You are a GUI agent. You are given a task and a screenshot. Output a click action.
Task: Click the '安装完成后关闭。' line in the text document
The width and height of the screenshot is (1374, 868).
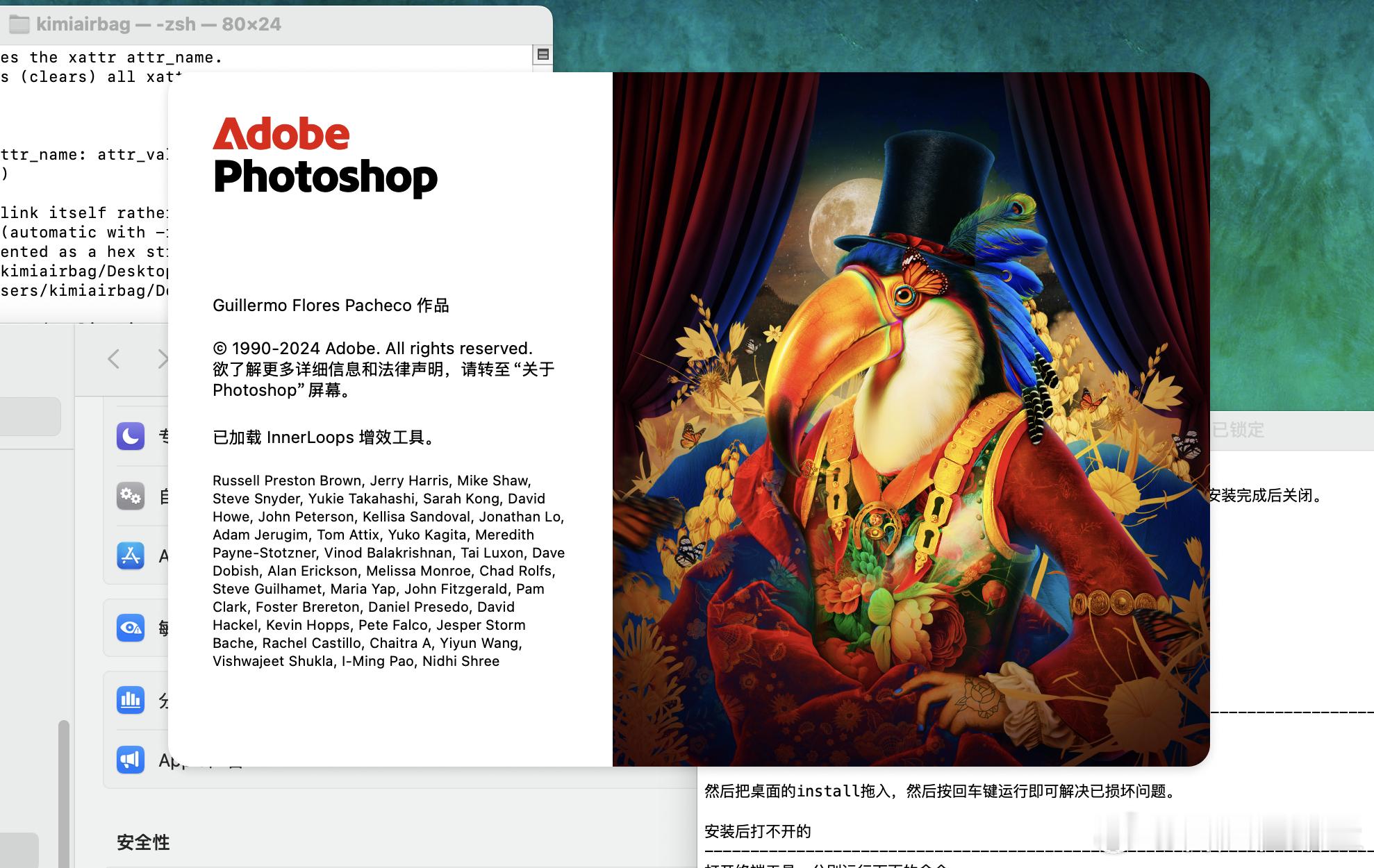1266,495
